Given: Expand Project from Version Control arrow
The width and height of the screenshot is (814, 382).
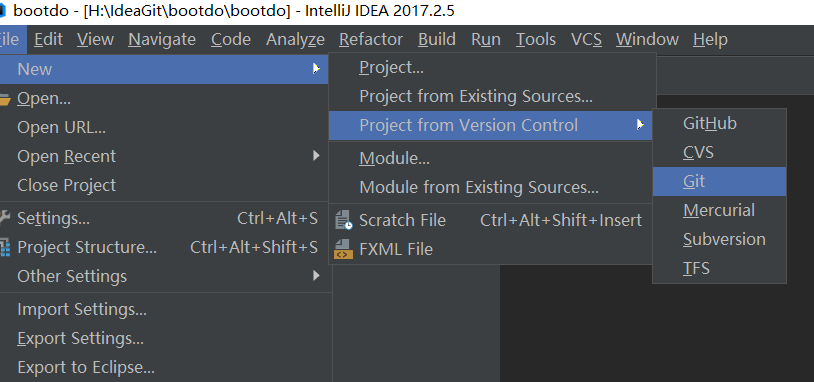Looking at the screenshot, I should [640, 125].
